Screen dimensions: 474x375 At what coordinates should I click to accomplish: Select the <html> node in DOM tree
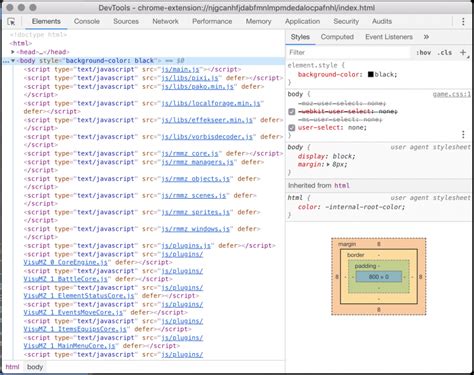point(21,43)
